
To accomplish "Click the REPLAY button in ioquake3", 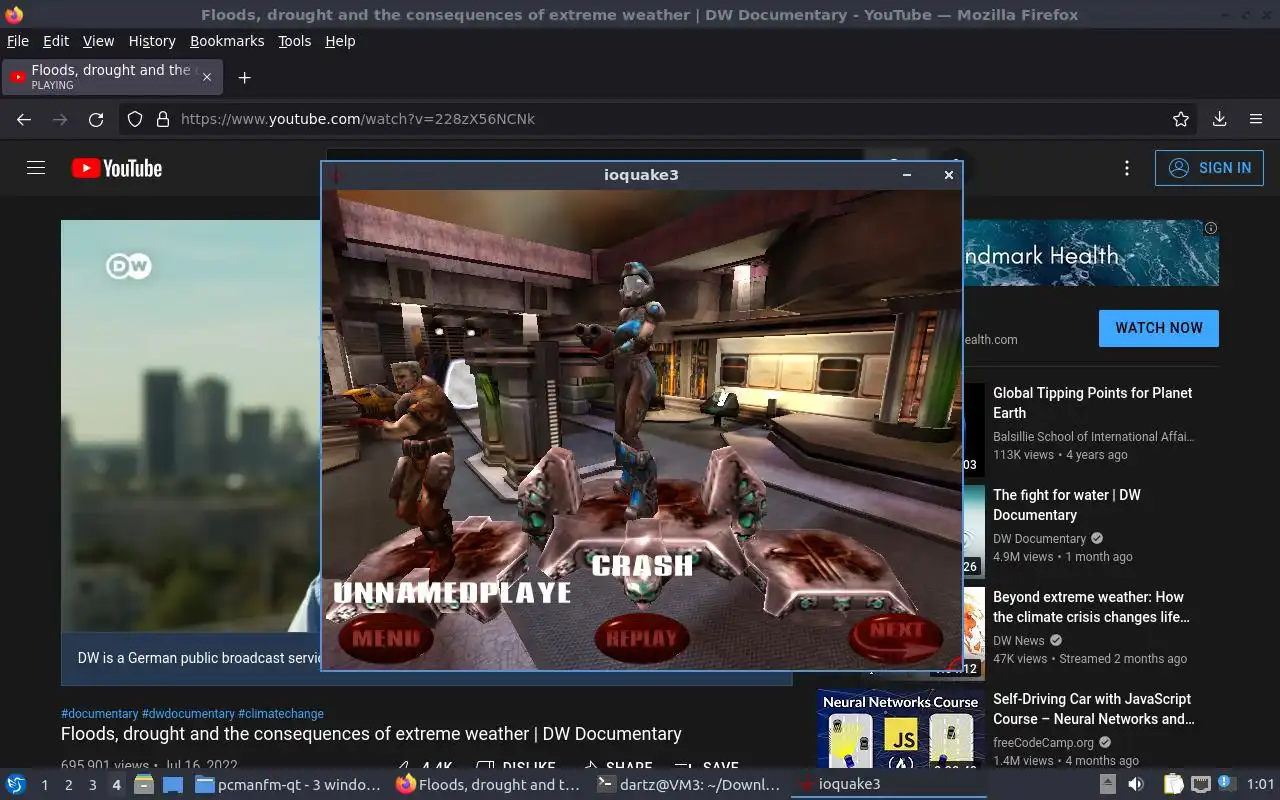I will (642, 638).
